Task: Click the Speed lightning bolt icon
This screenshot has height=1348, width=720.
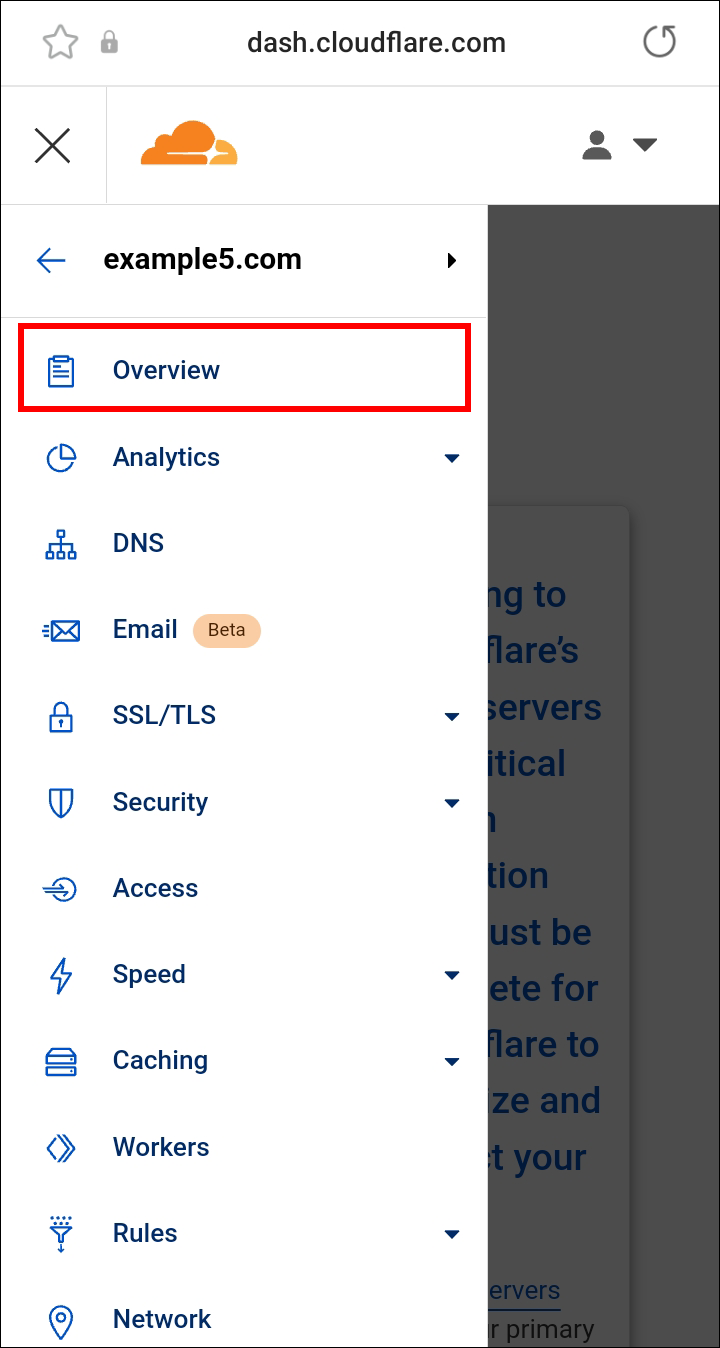Action: 61,975
